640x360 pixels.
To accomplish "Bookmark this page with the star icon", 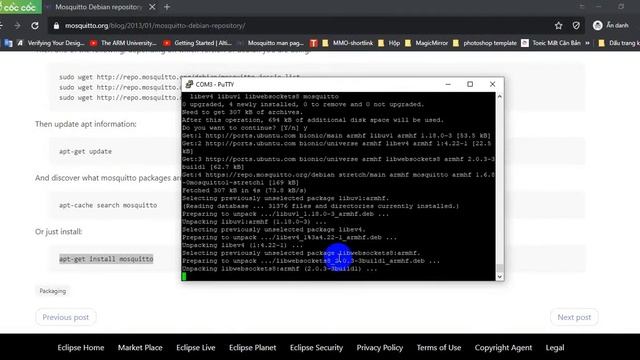I will tap(558, 26).
